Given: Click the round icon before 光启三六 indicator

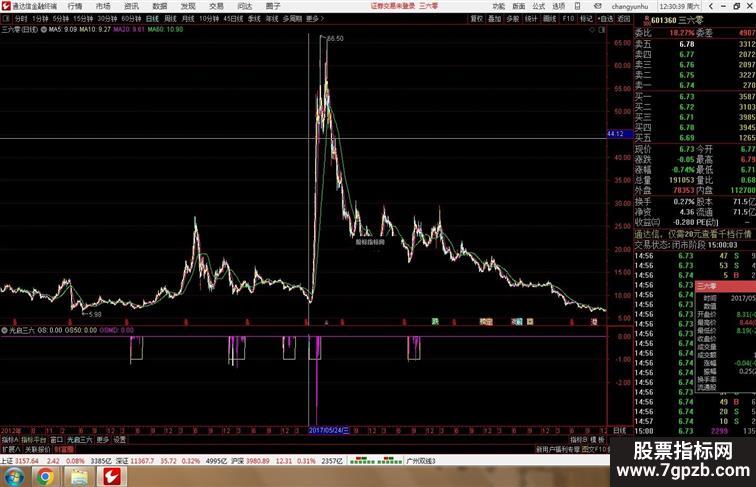Looking at the screenshot, I should pos(4,330).
